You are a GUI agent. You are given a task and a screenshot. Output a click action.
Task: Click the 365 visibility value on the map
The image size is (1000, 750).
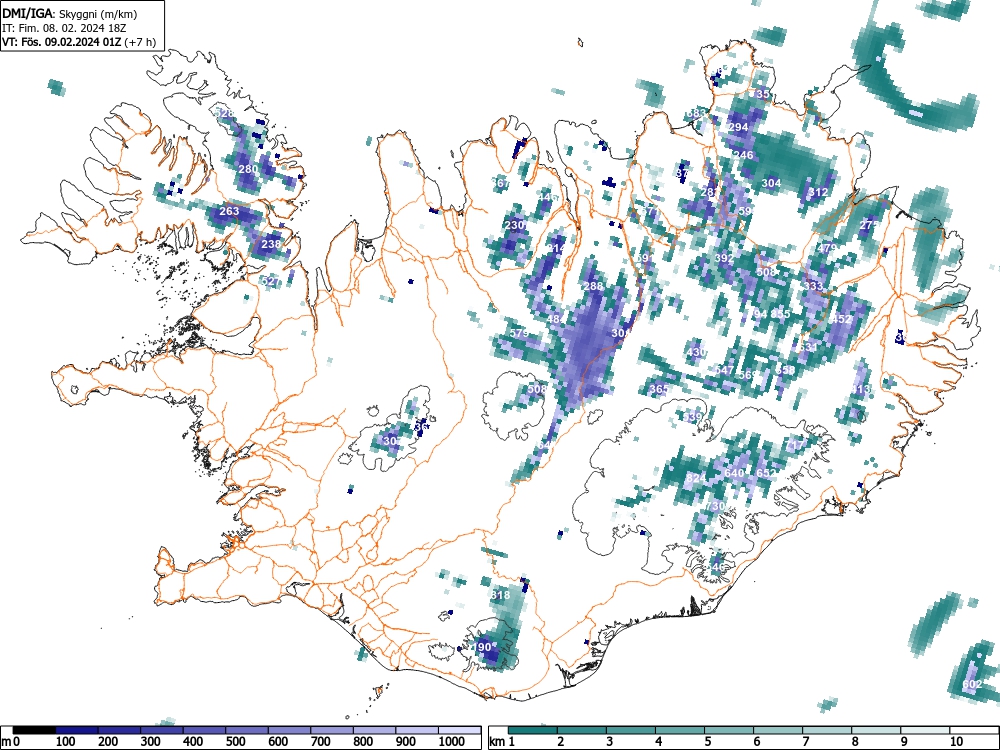pyautogui.click(x=659, y=389)
